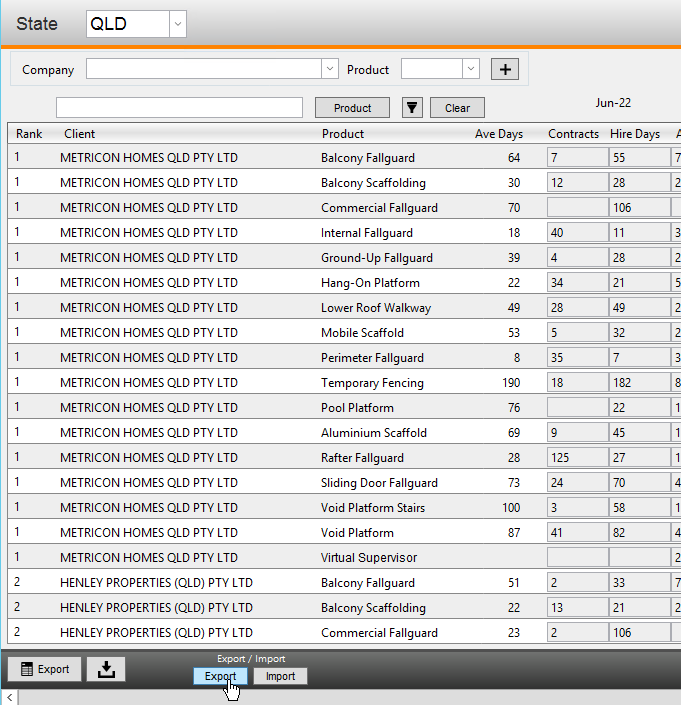
Task: Click Henley Properties Balcony Fallguard client cell
Action: pos(156,583)
